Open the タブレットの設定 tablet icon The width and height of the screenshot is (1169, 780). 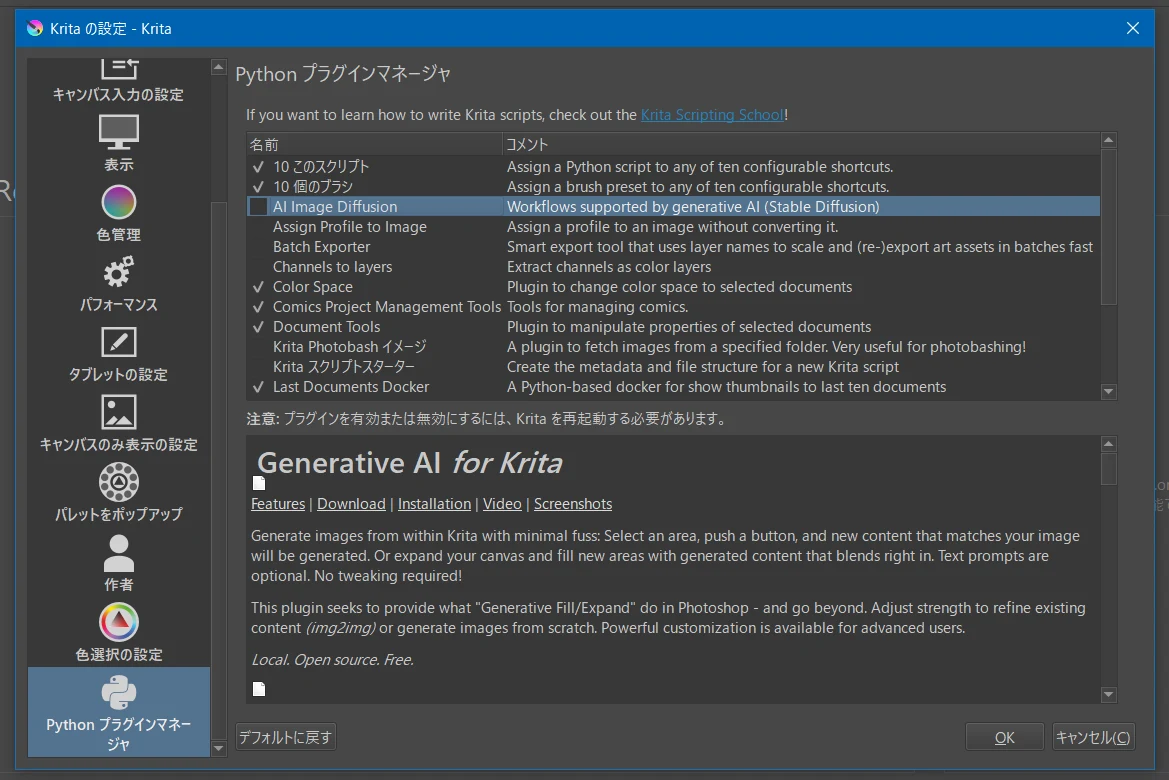(x=119, y=342)
